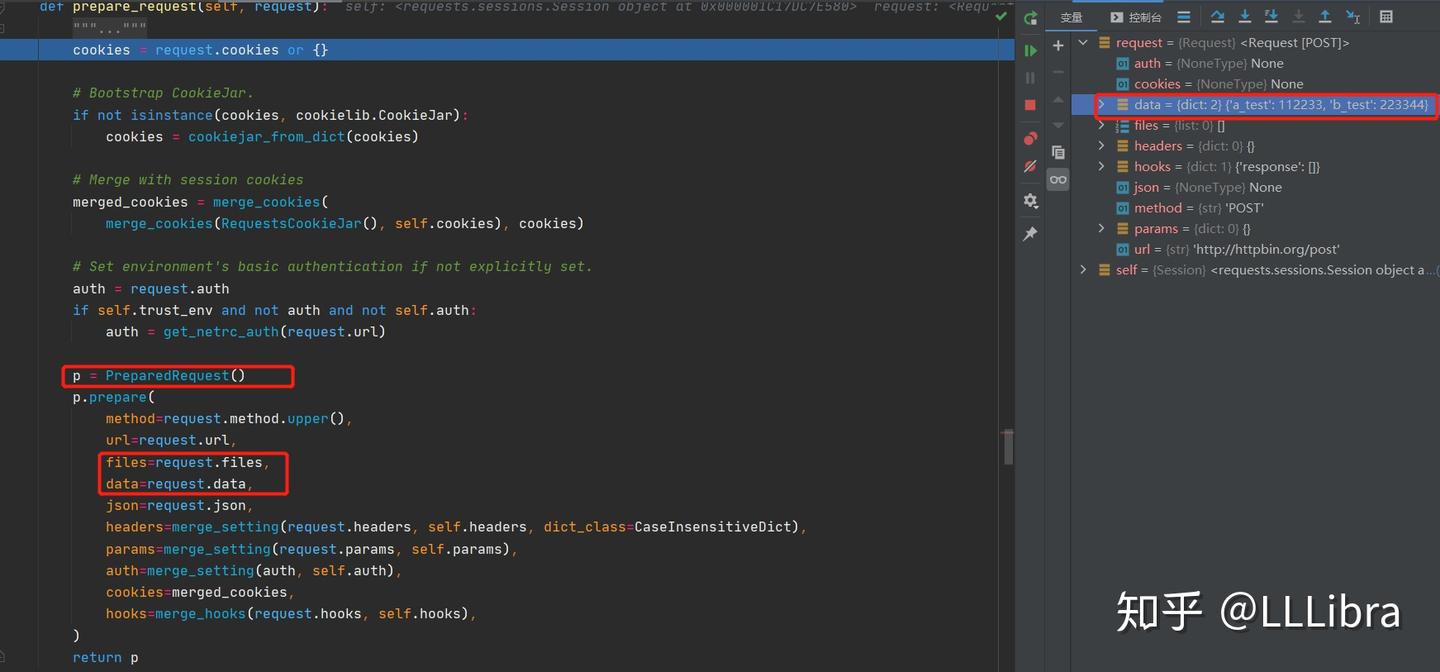Click Step Into My Code icon
Image resolution: width=1440 pixels, height=672 pixels.
point(1271,17)
